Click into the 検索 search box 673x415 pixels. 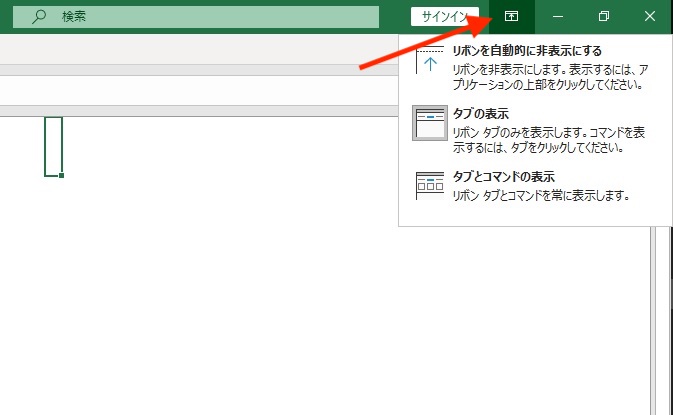tap(196, 17)
